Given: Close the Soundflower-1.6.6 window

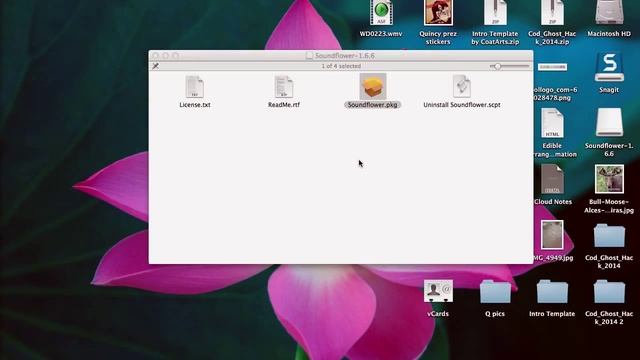Looking at the screenshot, I should tap(156, 56).
